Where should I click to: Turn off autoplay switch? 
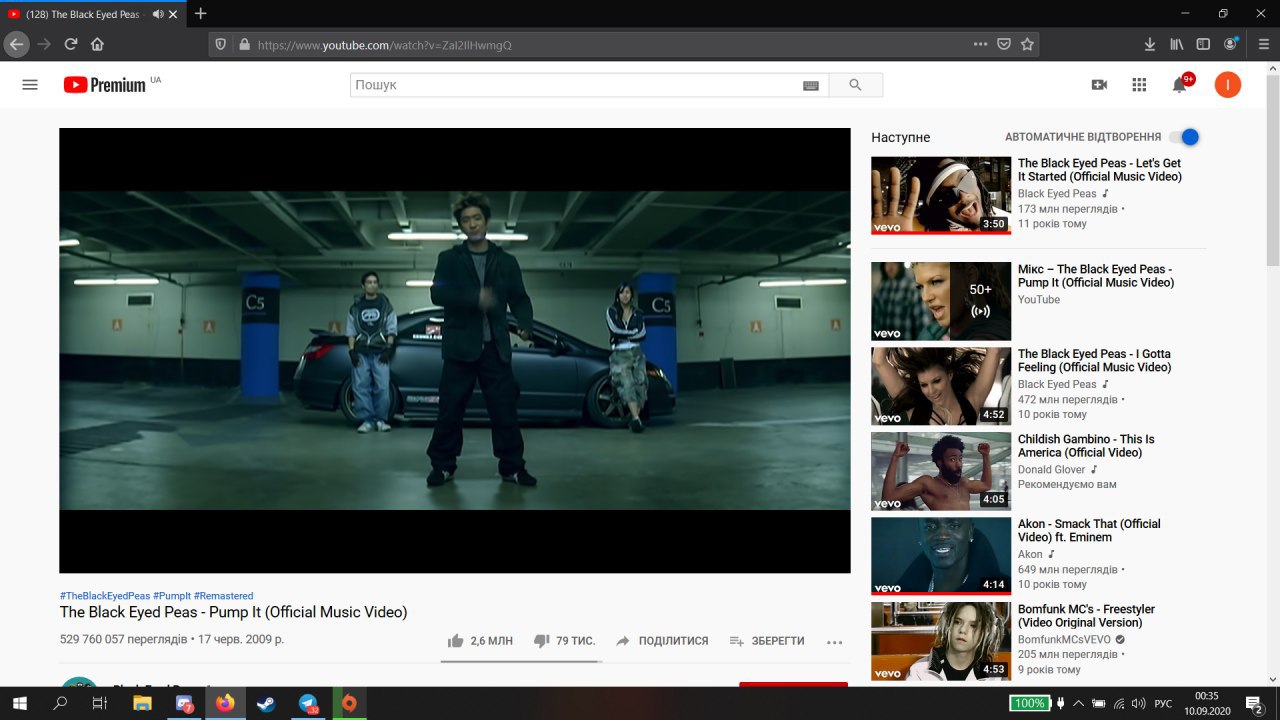pos(1185,137)
